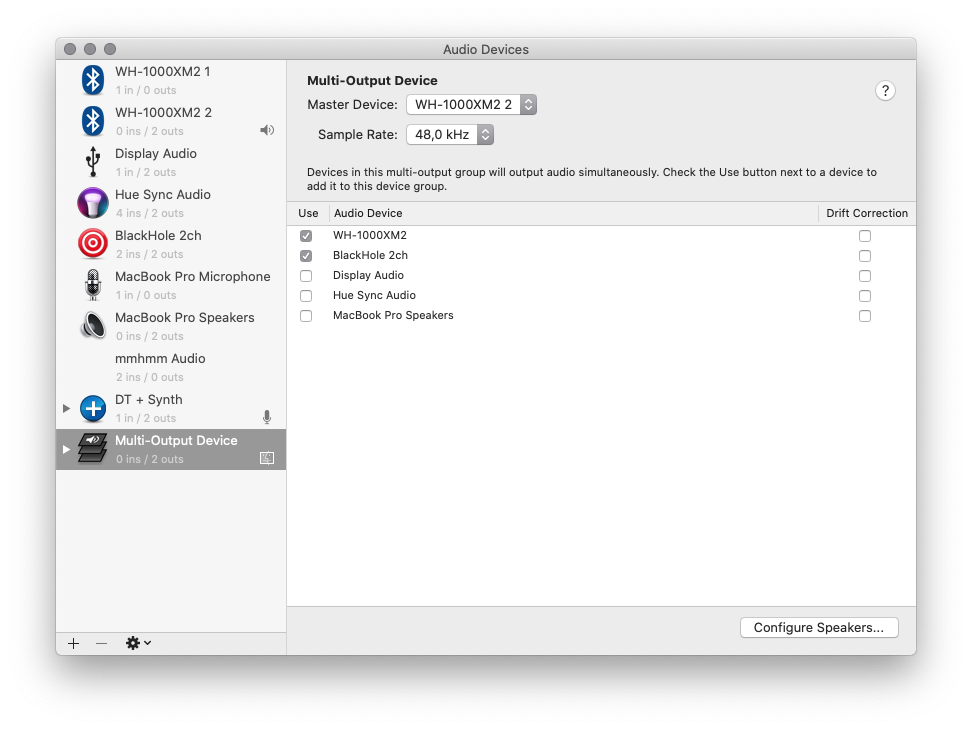This screenshot has width=972, height=729.
Task: Click 'Hue Sync Audio' row name in device table
Action: click(374, 296)
